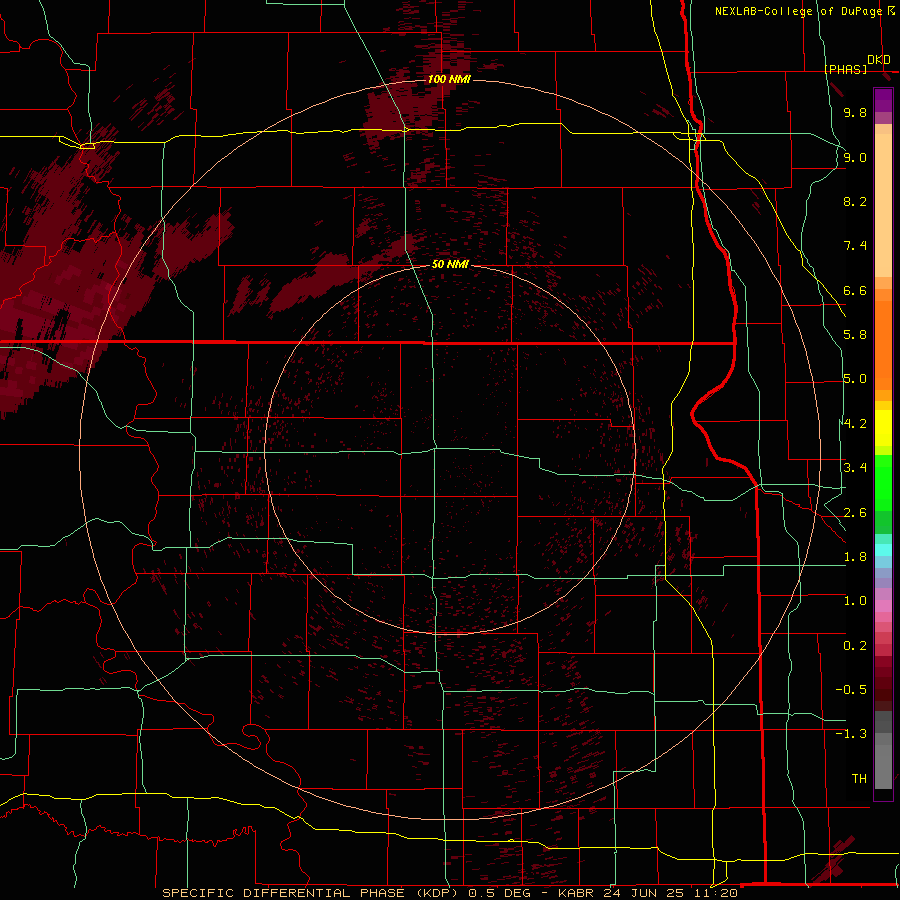Click the pink segment of the color bar
This screenshot has width=900, height=900.
883,606
